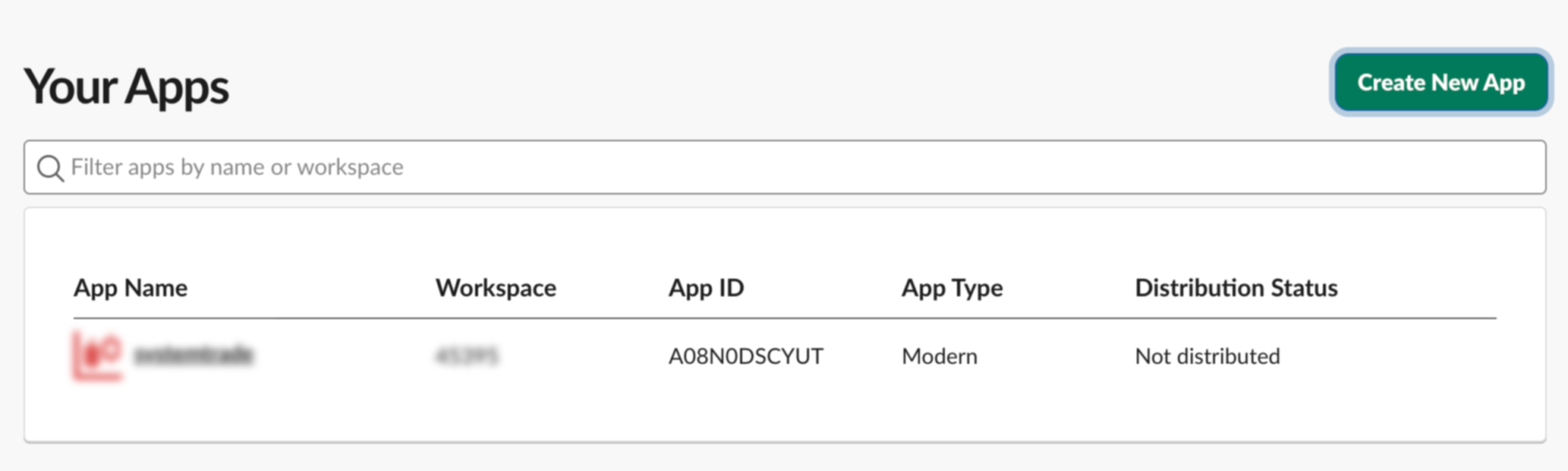
Task: Click the Your Apps page heading
Action: coord(126,86)
